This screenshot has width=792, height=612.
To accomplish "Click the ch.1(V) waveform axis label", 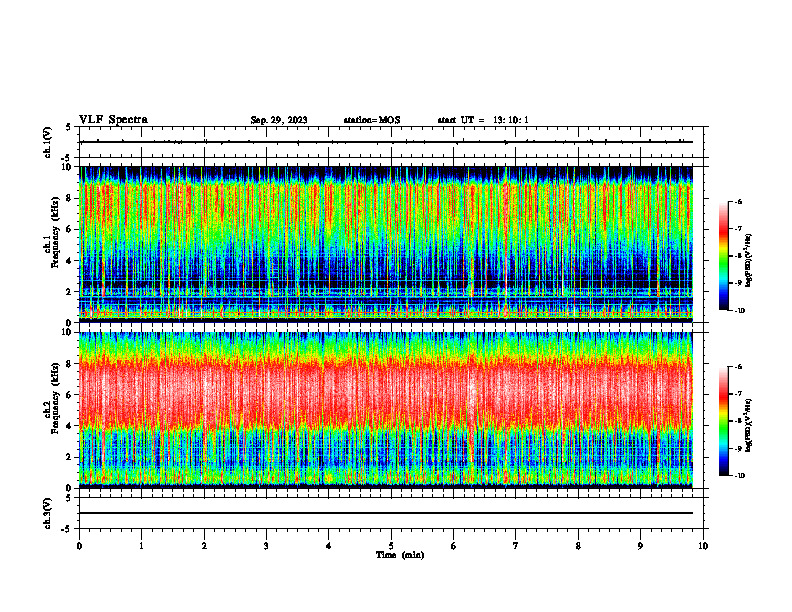I will coord(48,142).
